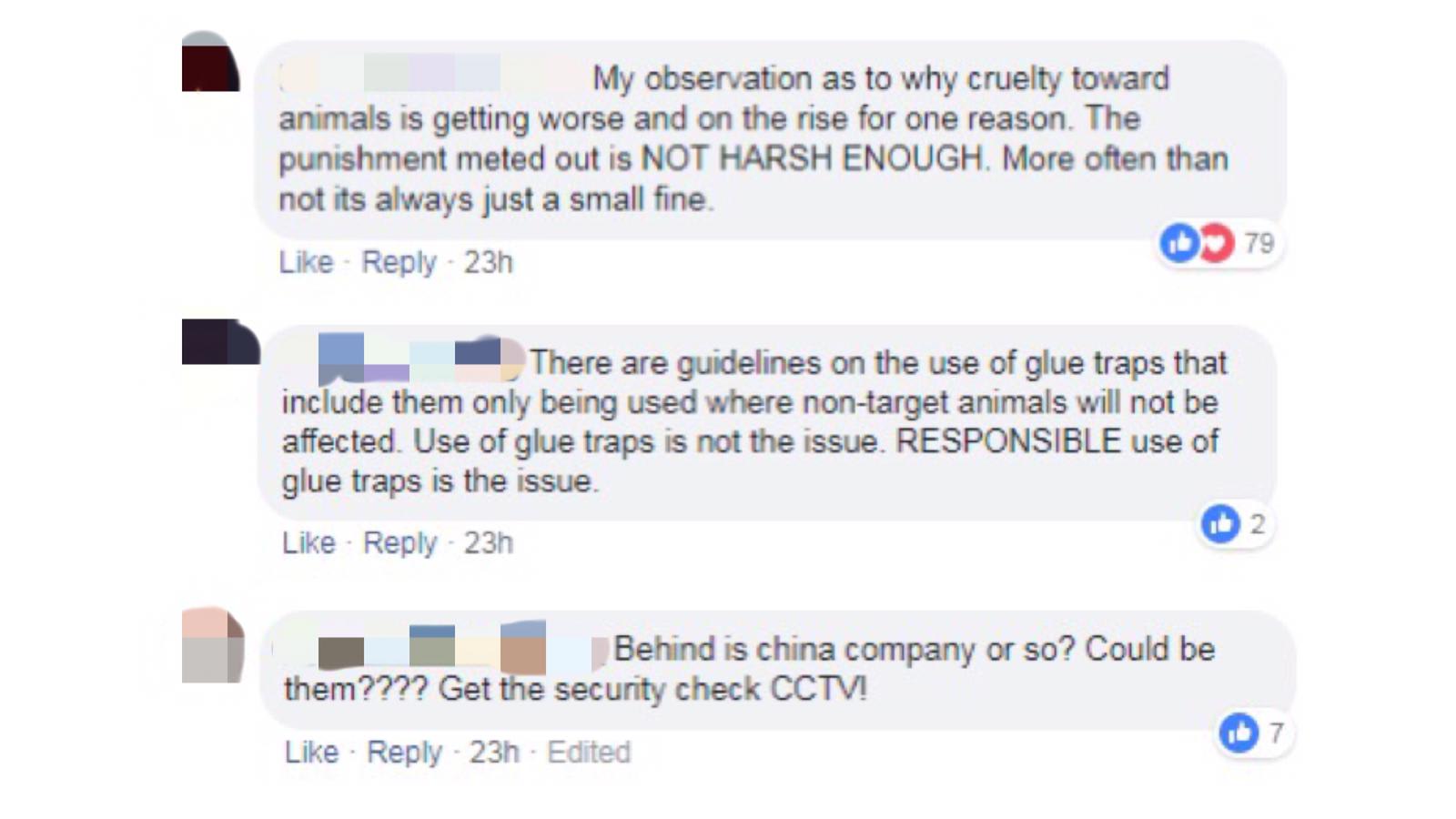Click the 2 reaction count on second comment
1456x819 pixels.
click(1257, 523)
